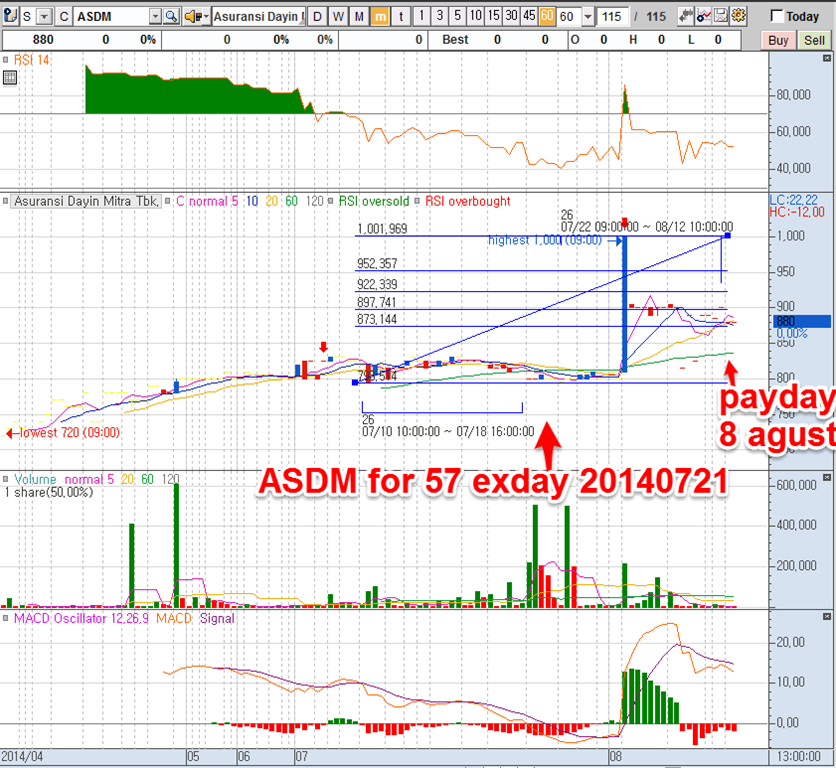
Task: Click moving average 5 legend label
Action: tap(235, 201)
